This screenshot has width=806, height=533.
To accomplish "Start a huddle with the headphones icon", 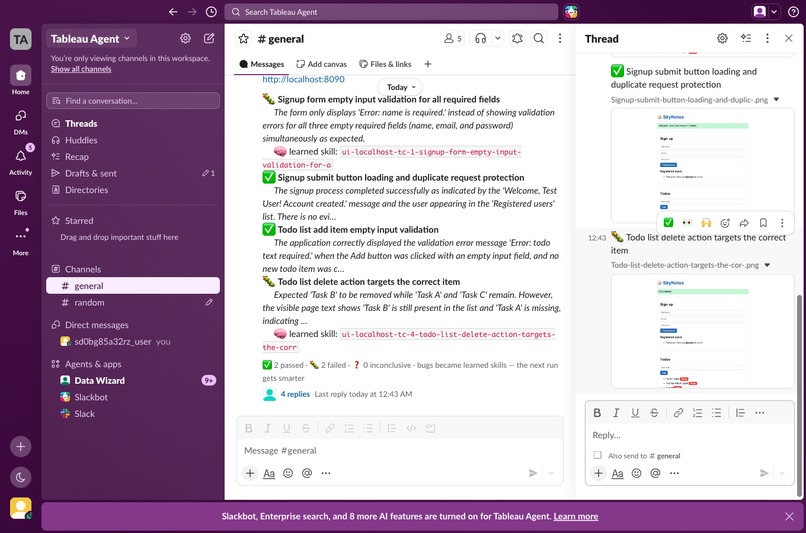I will coord(481,39).
